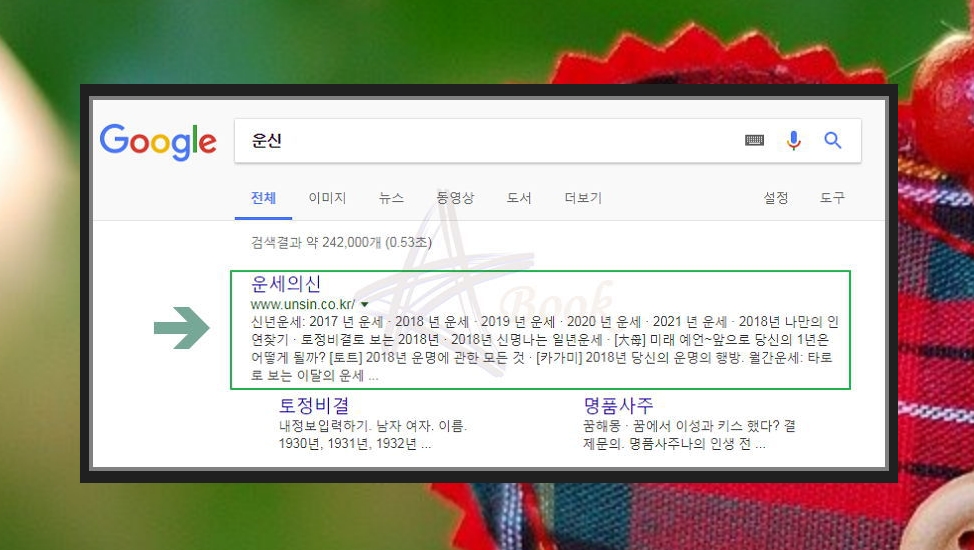The width and height of the screenshot is (974, 550).
Task: Open the 도구 search tools
Action: 832,198
